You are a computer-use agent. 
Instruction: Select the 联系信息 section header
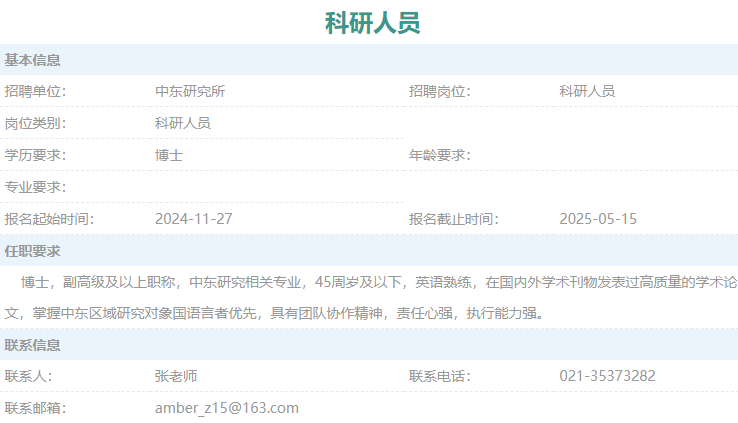pos(33,345)
